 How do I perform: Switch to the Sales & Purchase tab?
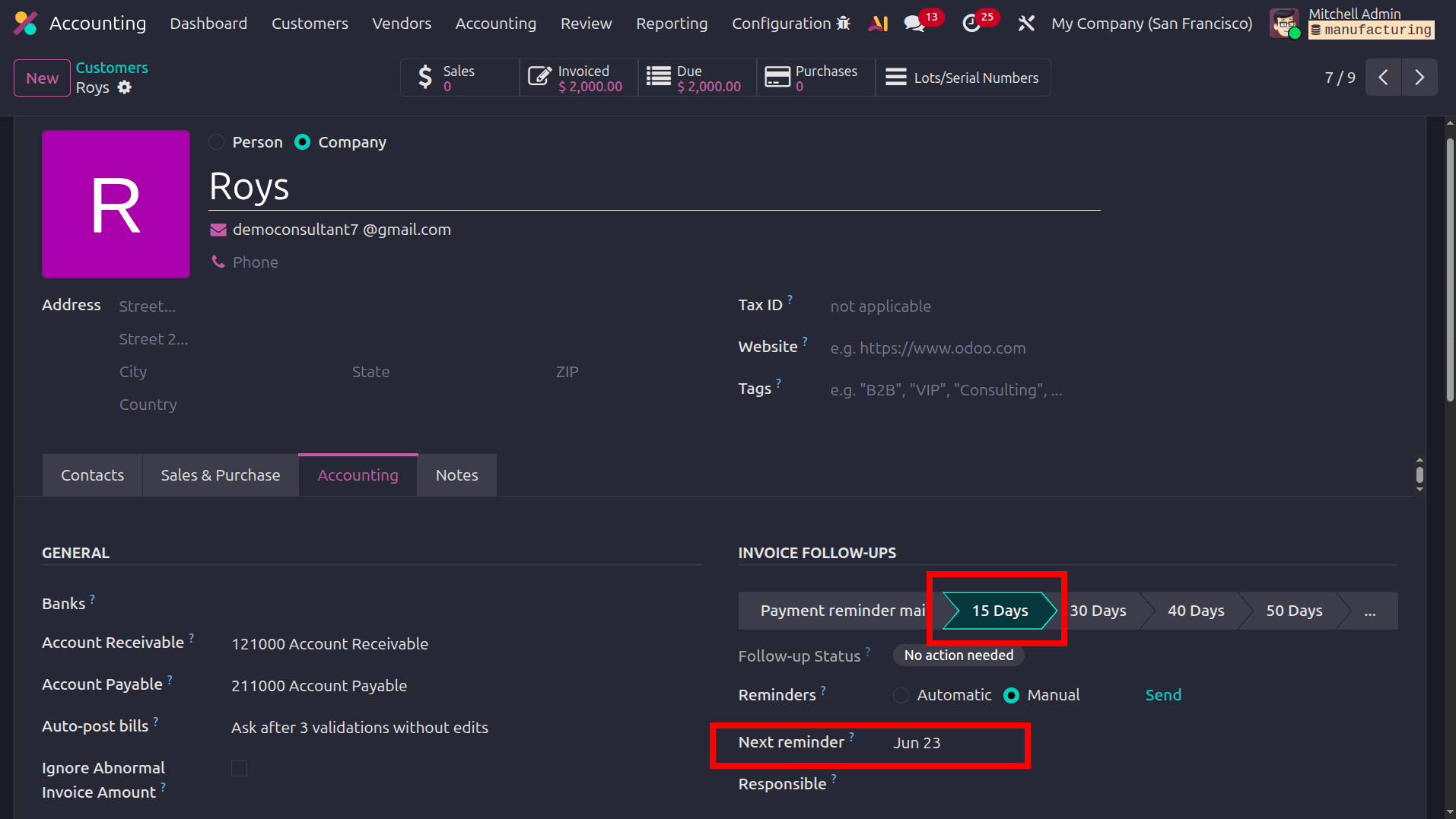tap(221, 475)
